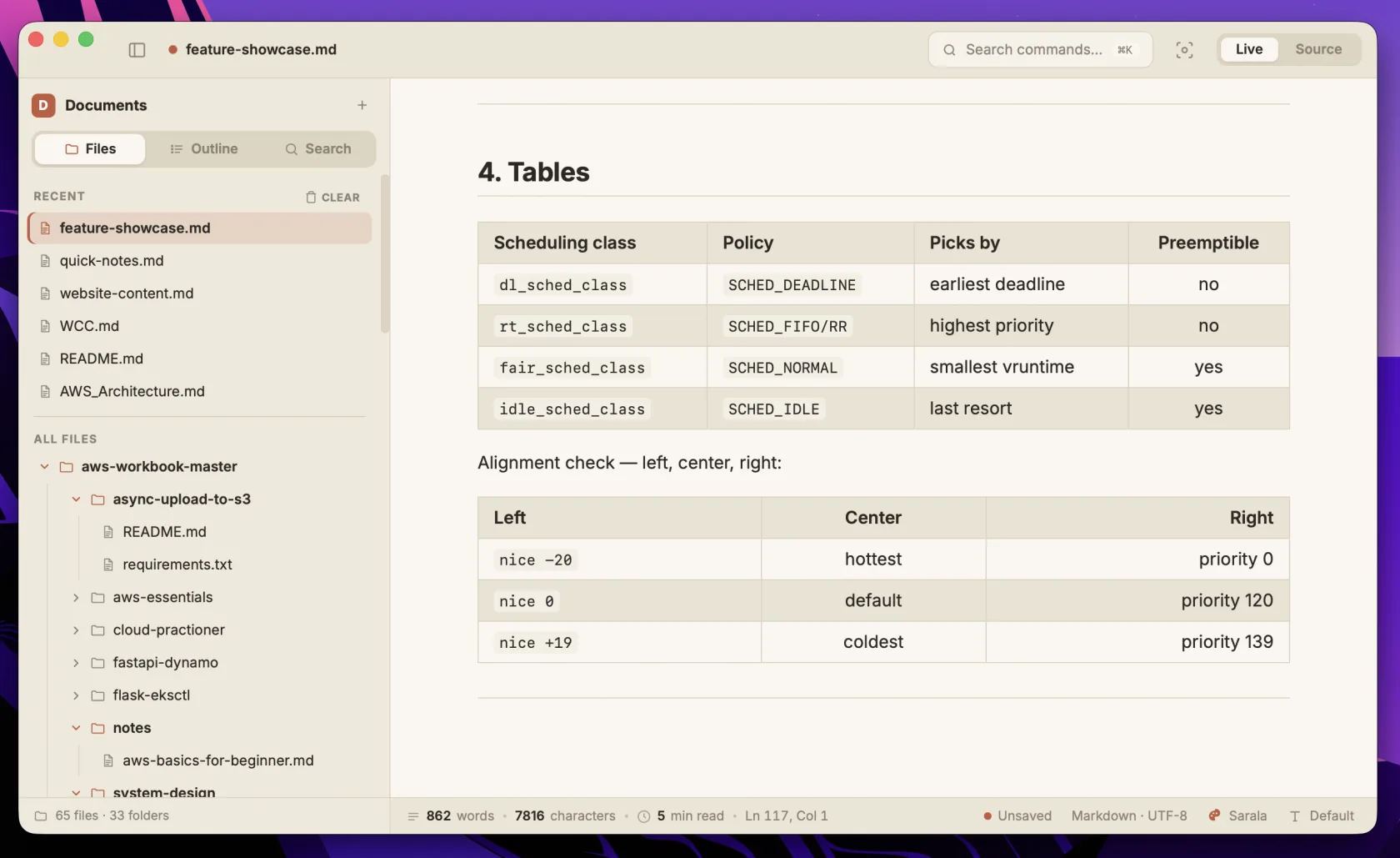This screenshot has width=1400, height=858.
Task: Click the Sarala theme palette icon
Action: (1215, 815)
